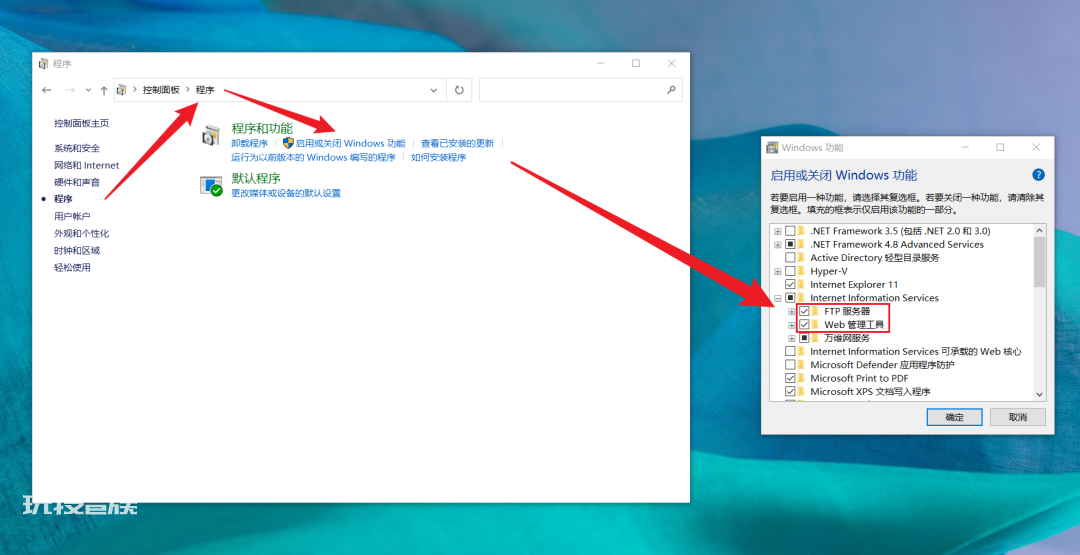Image resolution: width=1080 pixels, height=555 pixels.
Task: Select the Hyper-V folder icon
Action: point(802,271)
